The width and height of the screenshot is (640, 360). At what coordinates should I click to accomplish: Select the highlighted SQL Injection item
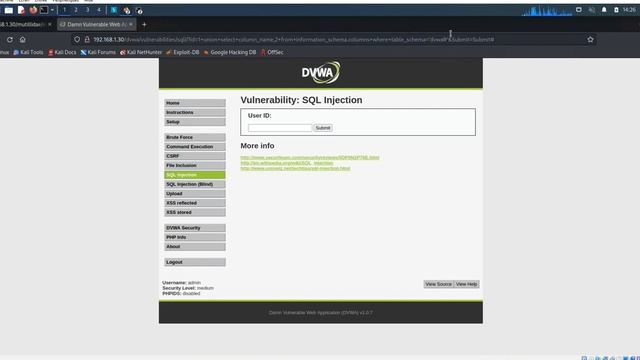point(195,175)
